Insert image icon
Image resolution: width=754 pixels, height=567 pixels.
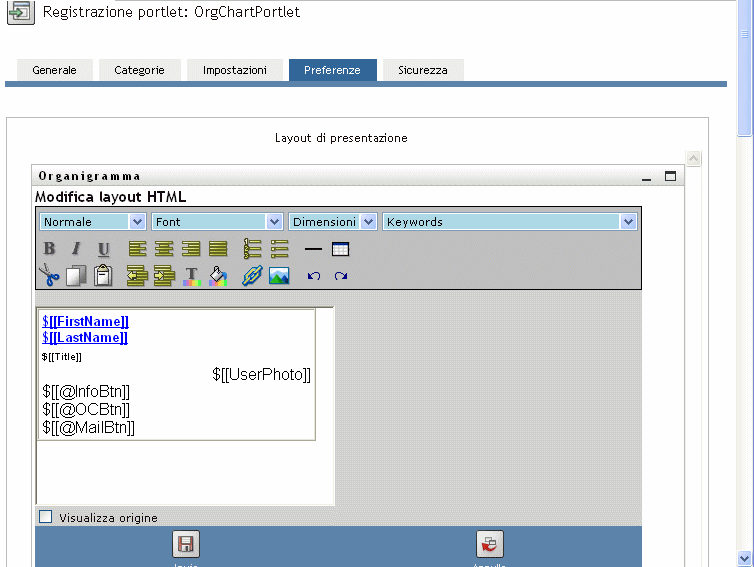point(279,276)
